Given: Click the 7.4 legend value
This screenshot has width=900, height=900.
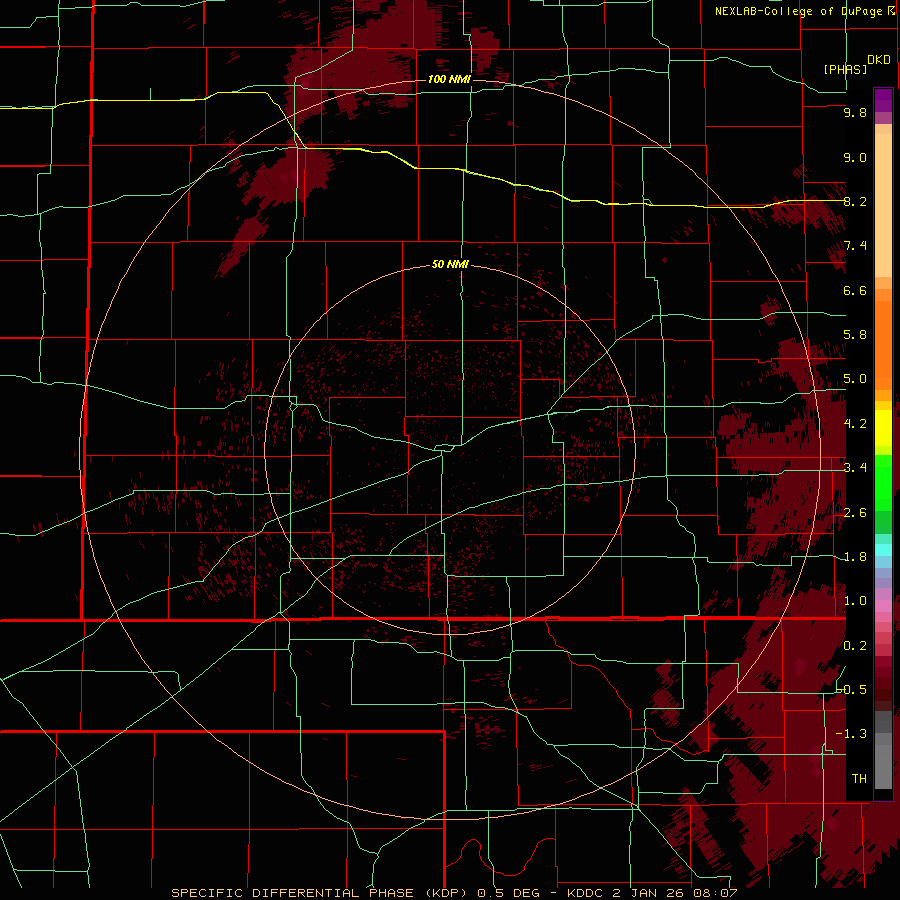Looking at the screenshot, I should click(x=855, y=246).
